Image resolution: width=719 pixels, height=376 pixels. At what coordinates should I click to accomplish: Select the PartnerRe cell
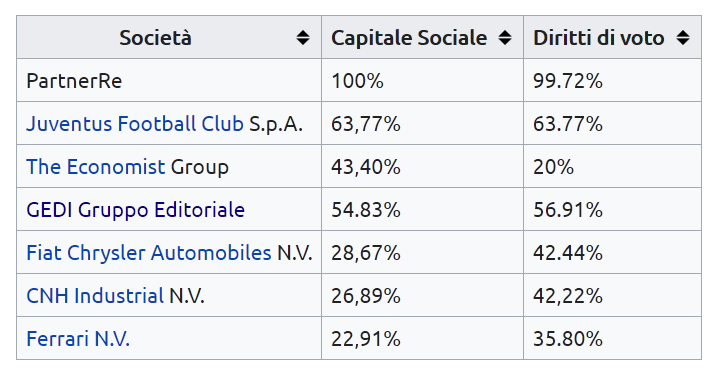[x=169, y=80]
